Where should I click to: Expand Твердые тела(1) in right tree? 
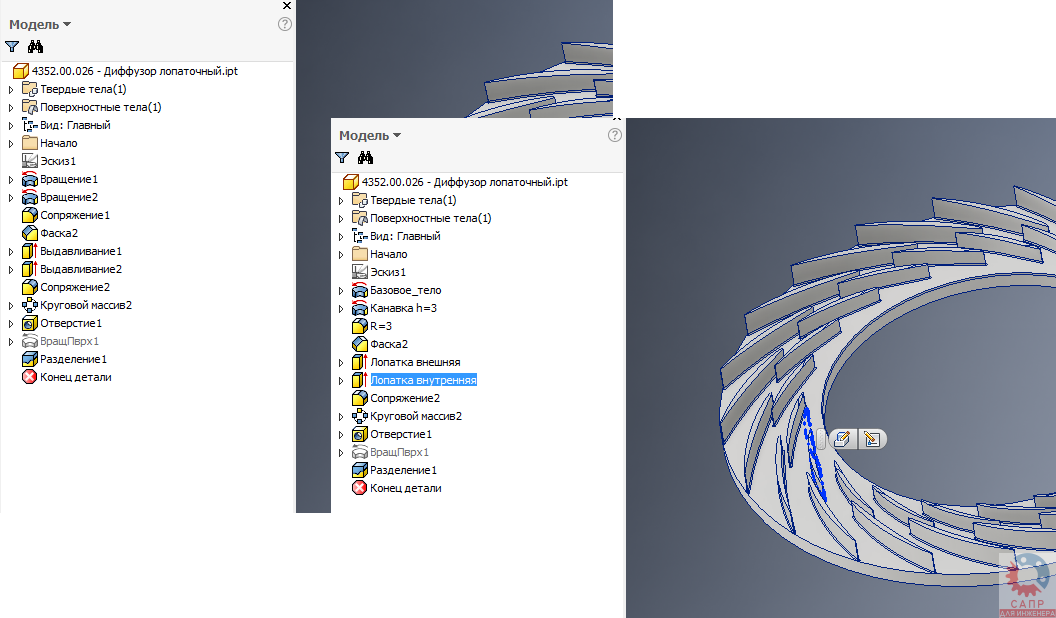341,201
